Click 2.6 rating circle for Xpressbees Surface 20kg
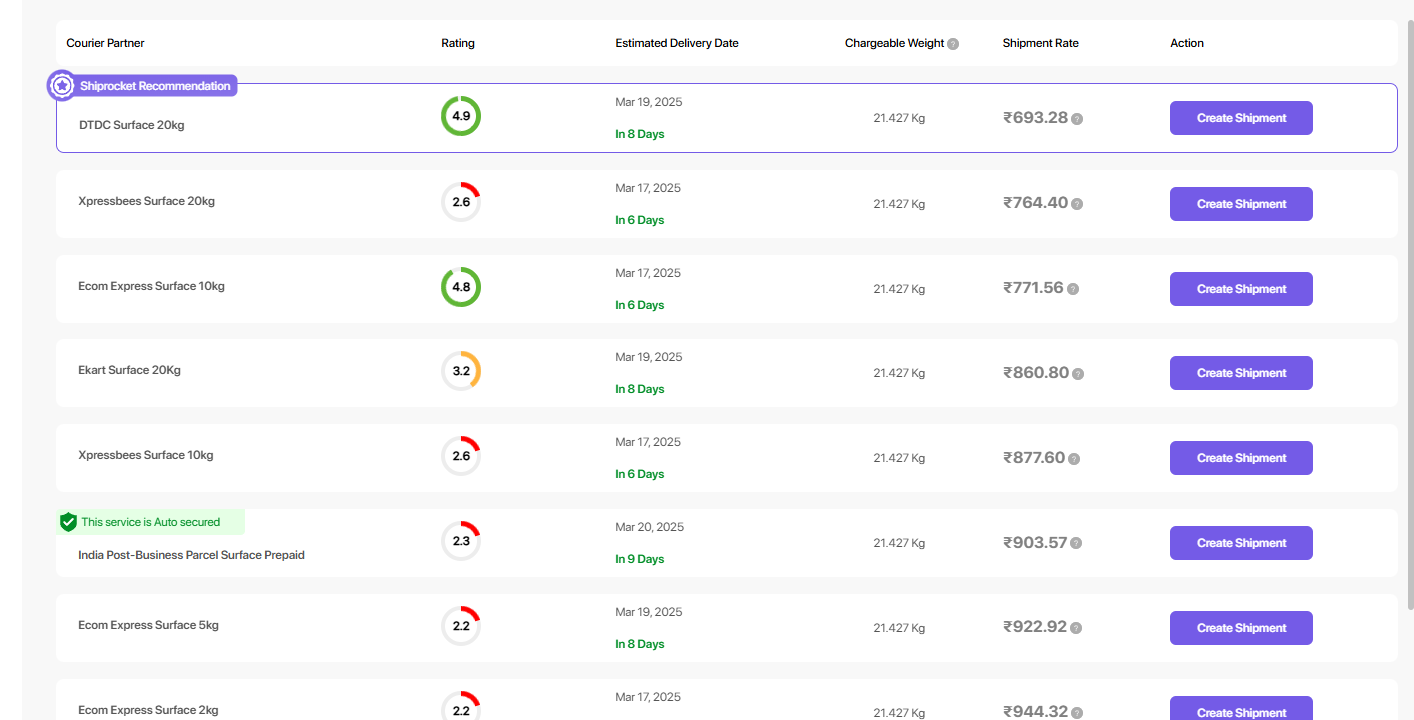 click(461, 202)
